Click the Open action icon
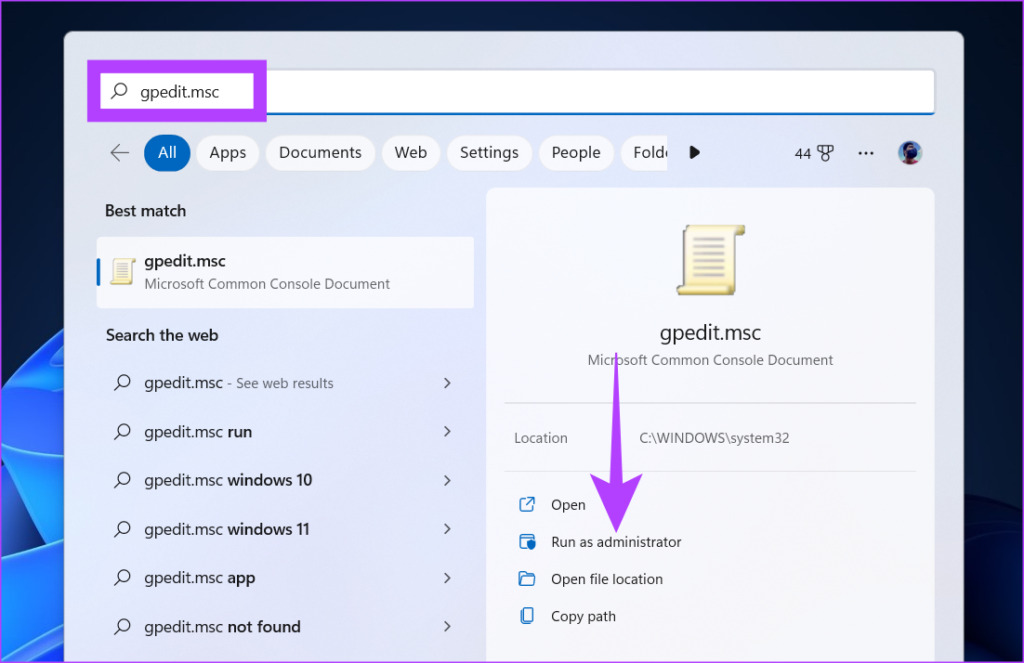Viewport: 1024px width, 663px height. pos(527,504)
